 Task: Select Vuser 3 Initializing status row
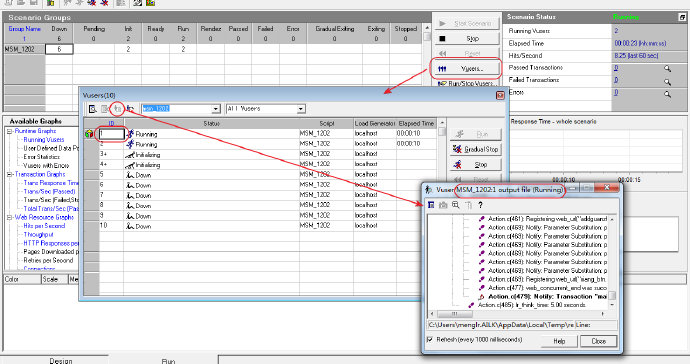211,154
